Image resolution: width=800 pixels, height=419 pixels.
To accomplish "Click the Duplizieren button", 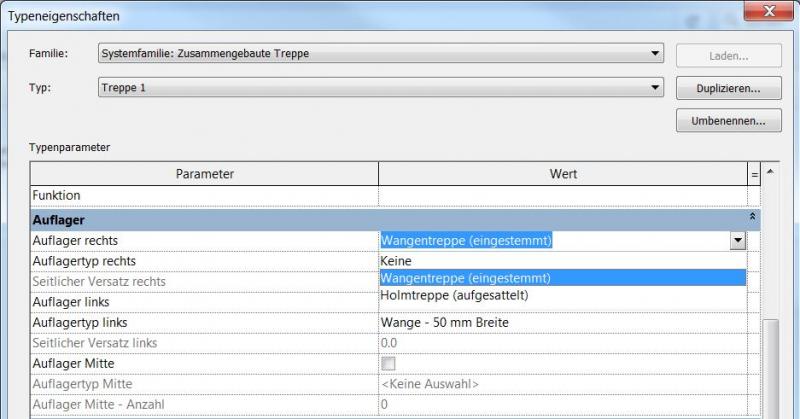I will tap(721, 88).
